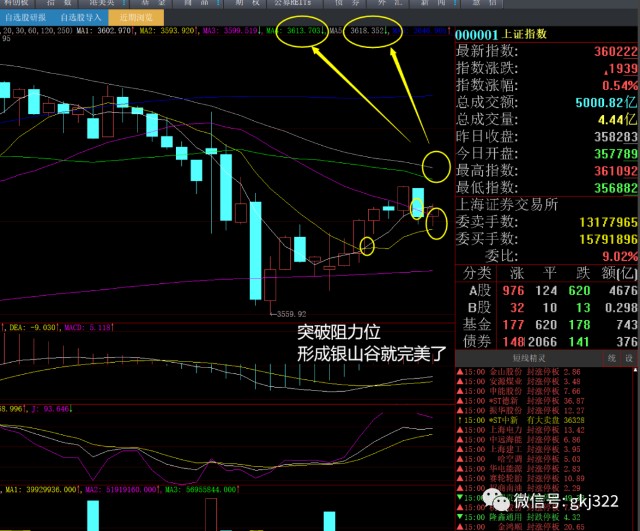Click the 隆鑫通用 封跌停板 alert row
640x531 pixels.
520,517
